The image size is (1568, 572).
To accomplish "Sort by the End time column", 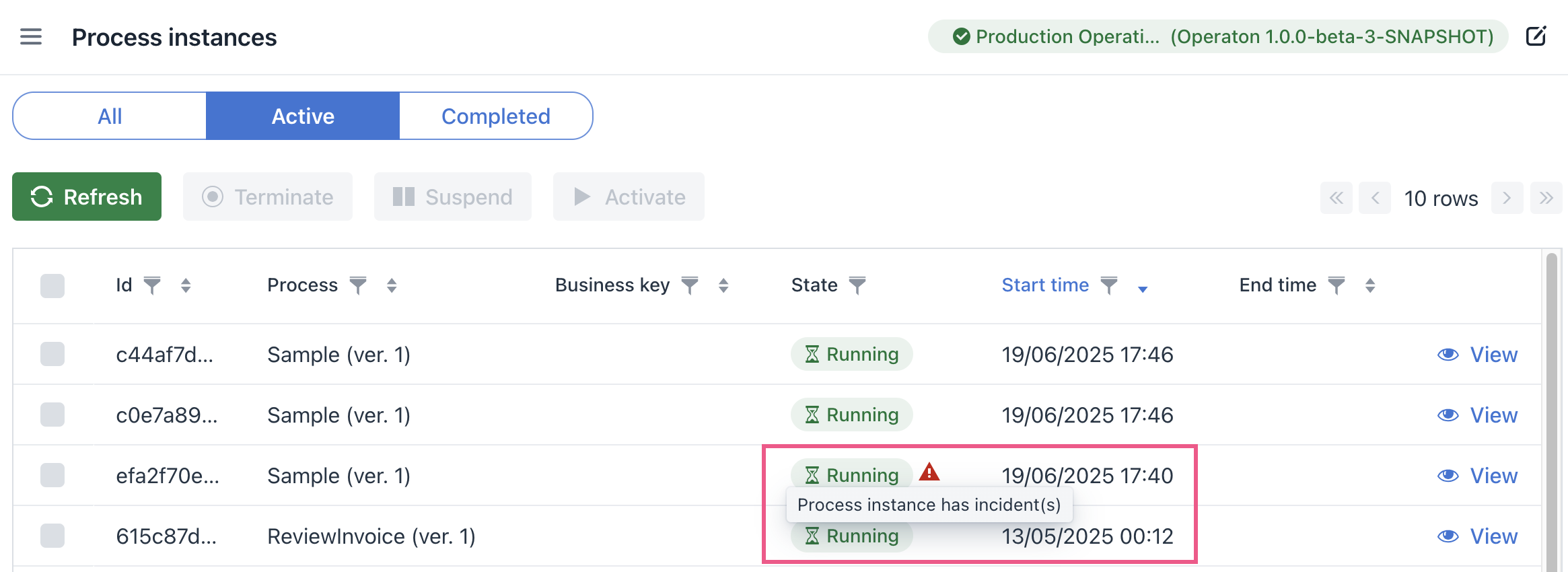I will 1370,285.
